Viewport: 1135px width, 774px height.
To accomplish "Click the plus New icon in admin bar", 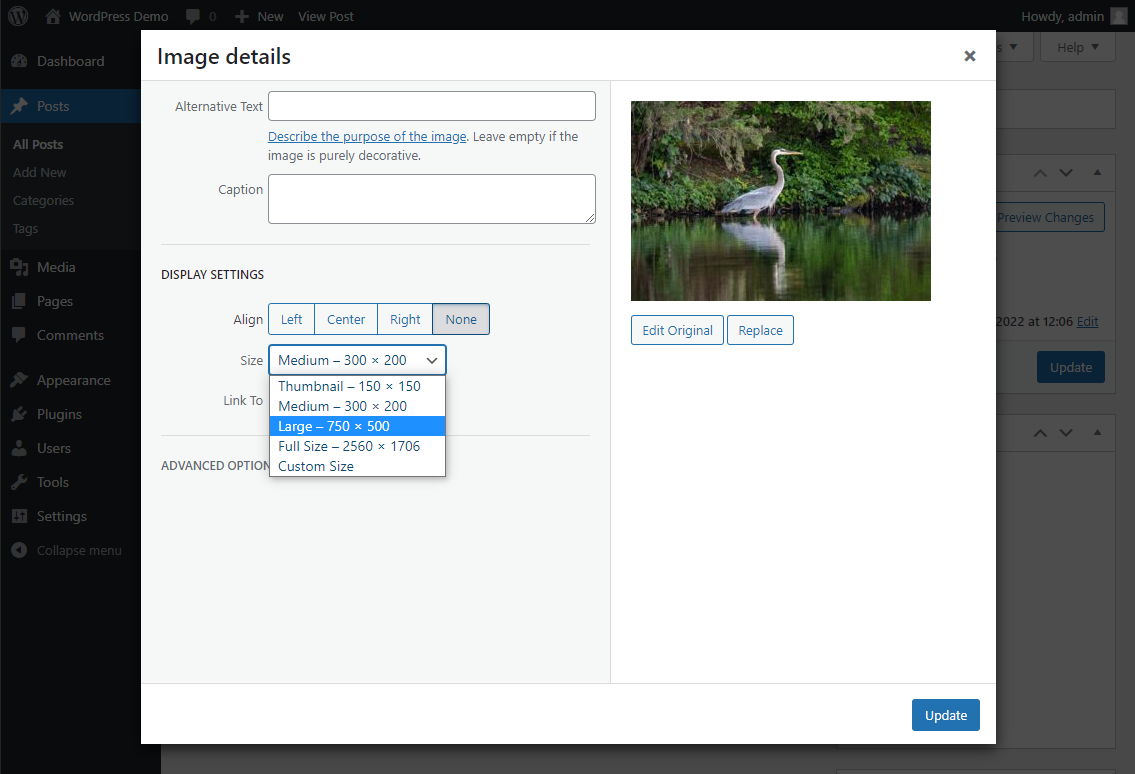I will coord(242,16).
